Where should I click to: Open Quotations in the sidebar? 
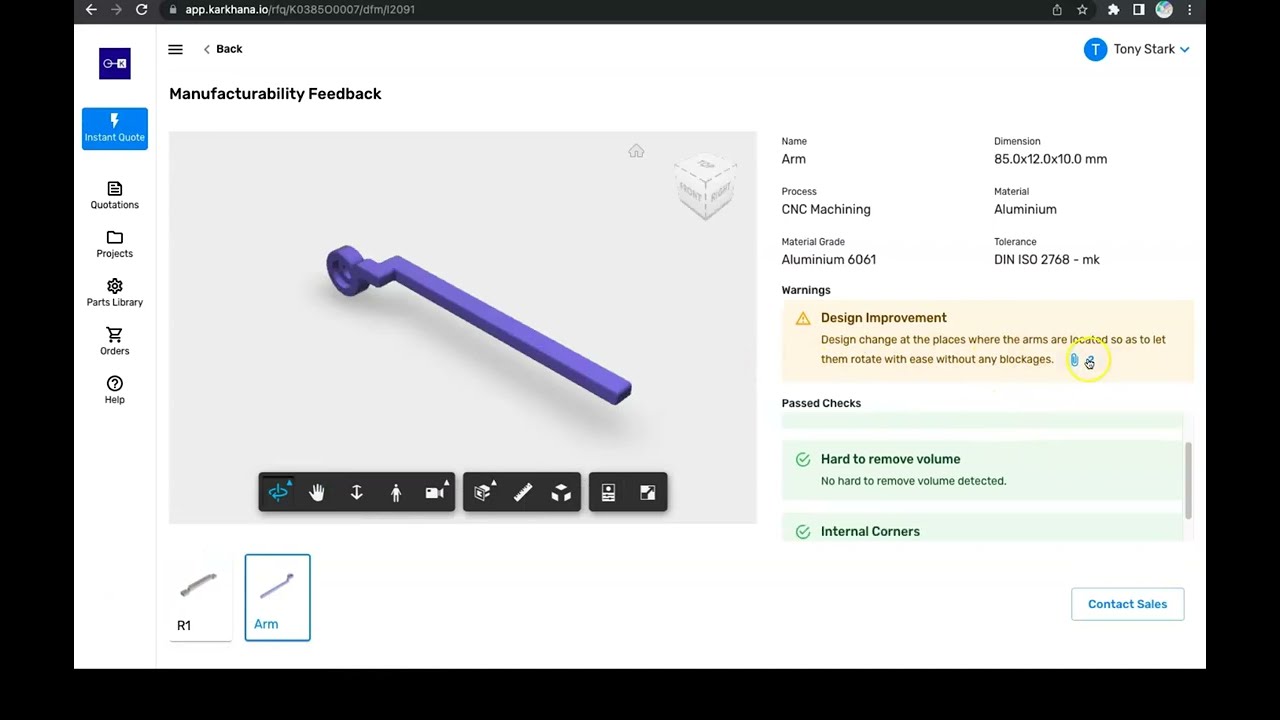coord(115,195)
